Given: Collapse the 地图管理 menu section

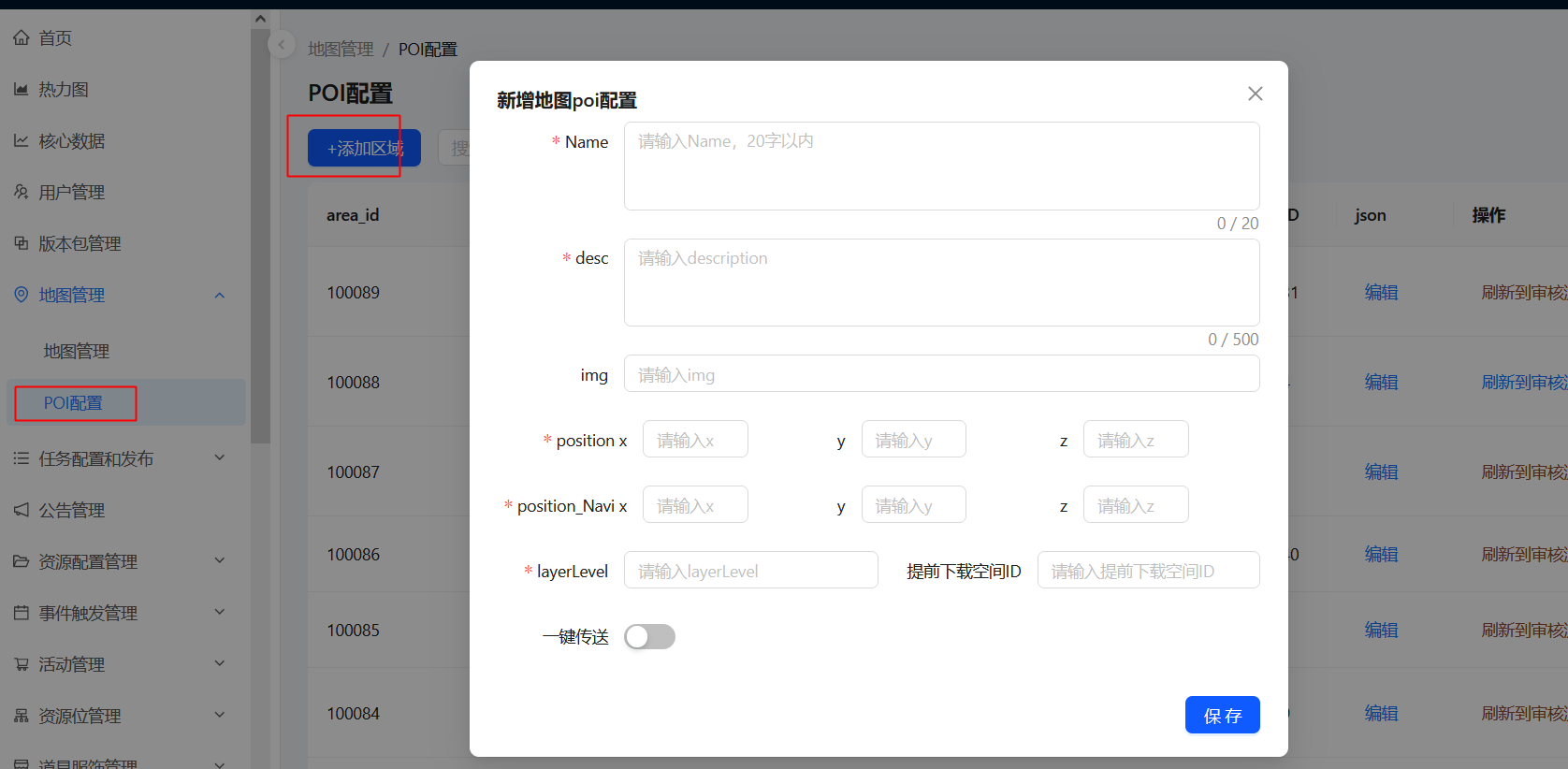Looking at the screenshot, I should [x=220, y=296].
